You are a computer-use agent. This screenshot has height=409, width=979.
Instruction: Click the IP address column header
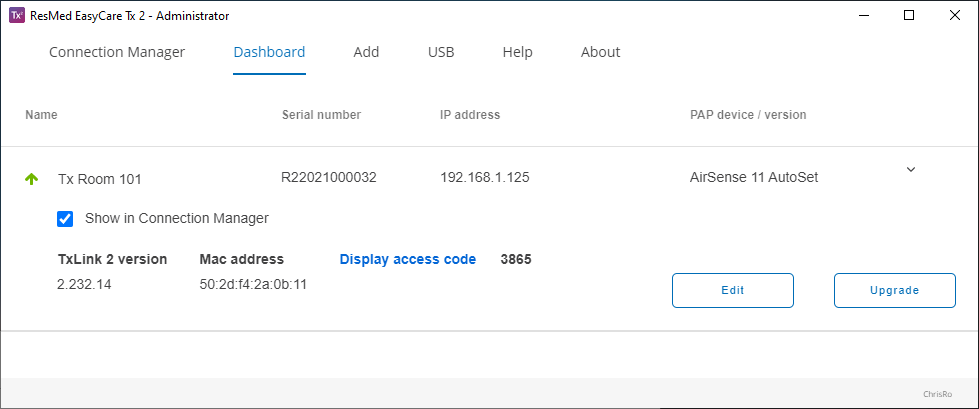pos(470,115)
